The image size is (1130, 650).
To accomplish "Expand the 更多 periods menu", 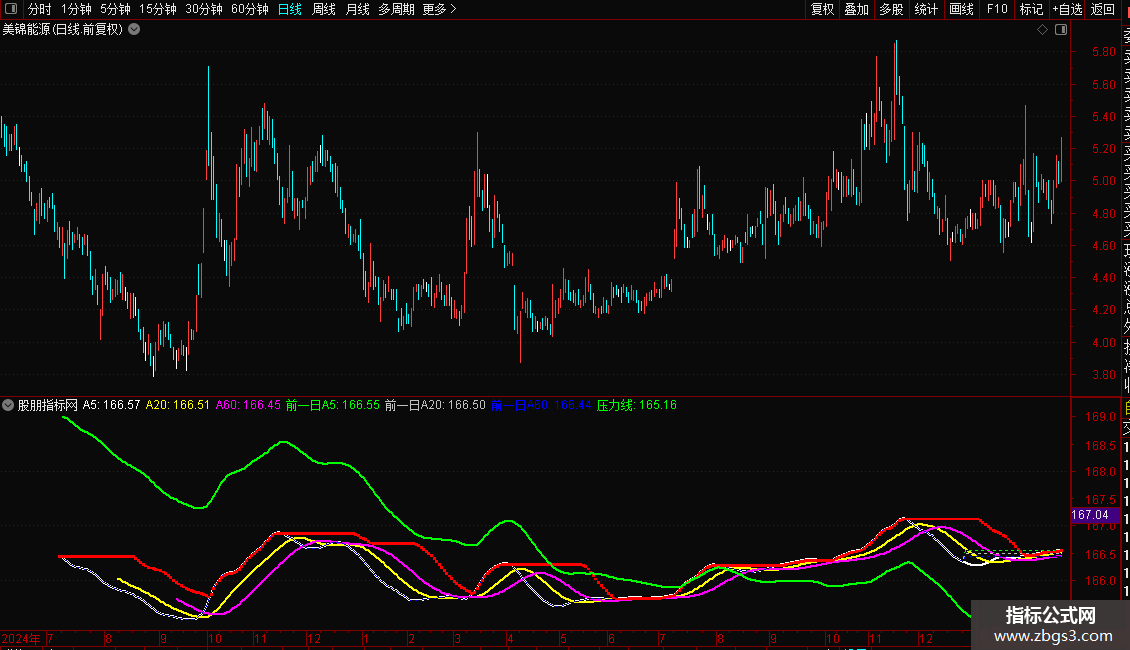I will [x=440, y=9].
